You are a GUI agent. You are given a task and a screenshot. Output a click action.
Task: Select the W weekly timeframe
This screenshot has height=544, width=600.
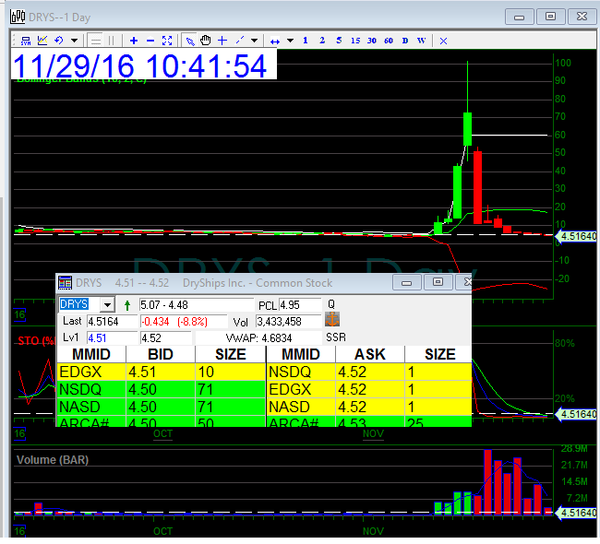(421, 40)
